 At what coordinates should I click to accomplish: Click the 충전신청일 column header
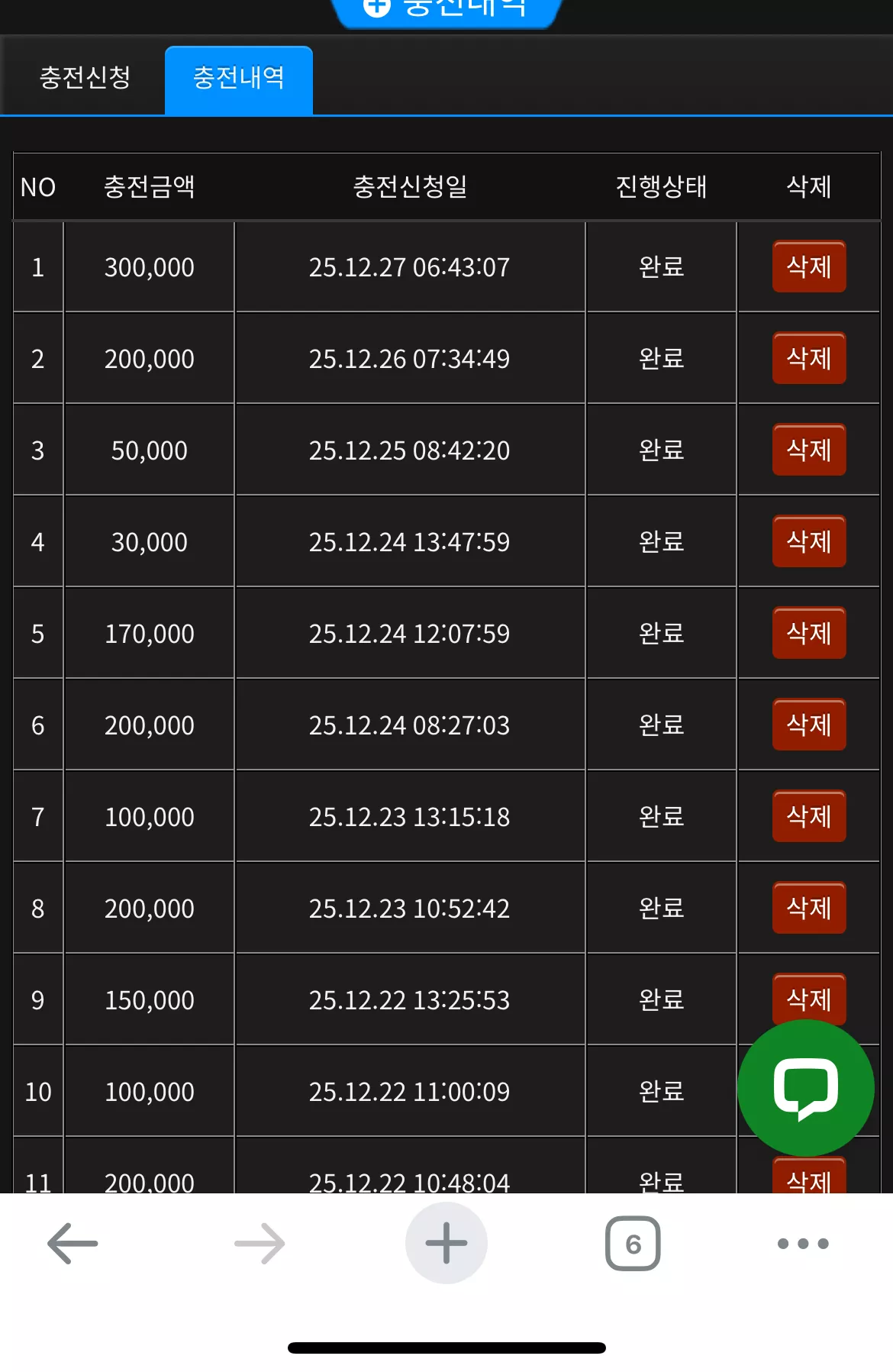pos(410,186)
